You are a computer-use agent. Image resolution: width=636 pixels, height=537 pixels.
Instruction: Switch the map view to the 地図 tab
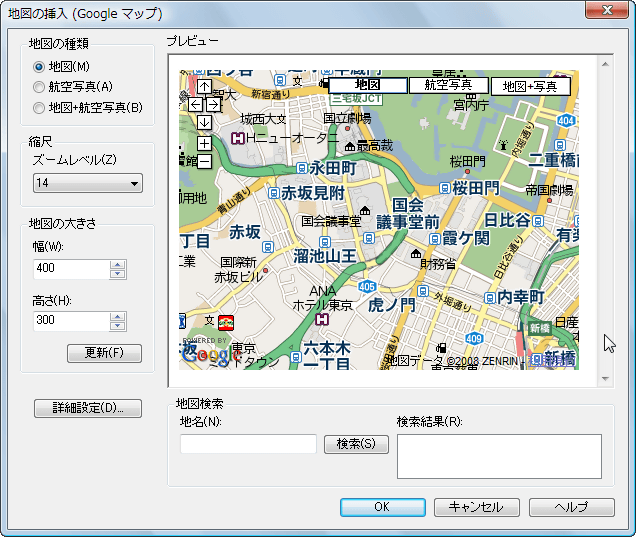pos(368,85)
